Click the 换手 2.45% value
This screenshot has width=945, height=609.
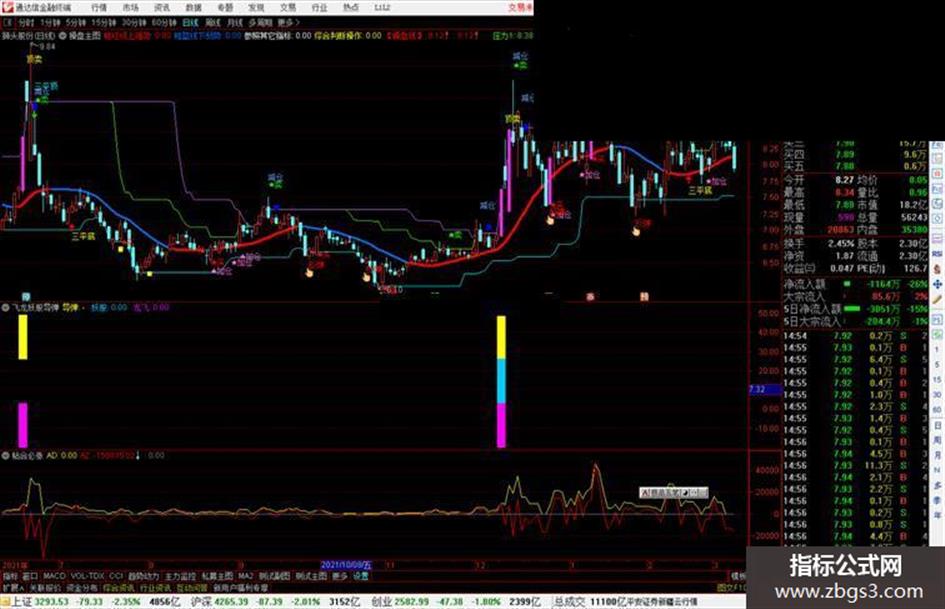[840, 244]
